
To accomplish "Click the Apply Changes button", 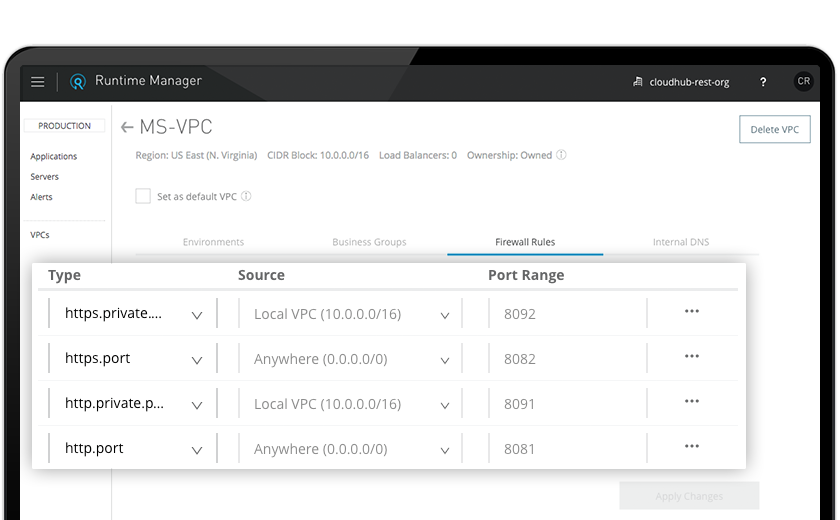I will (689, 496).
